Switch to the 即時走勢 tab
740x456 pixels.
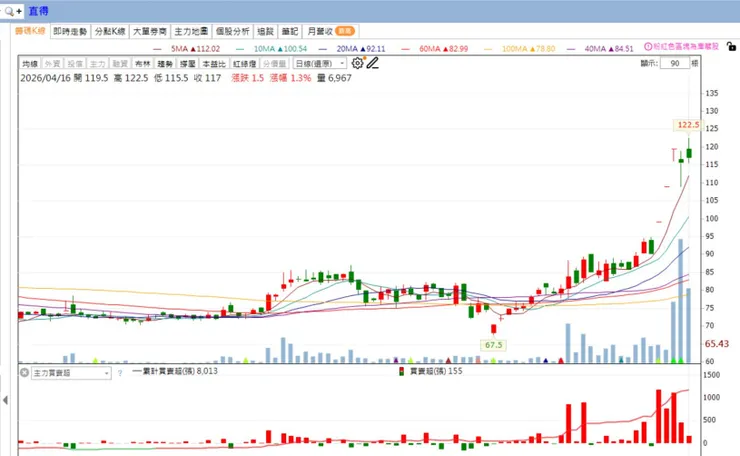pyautogui.click(x=70, y=31)
